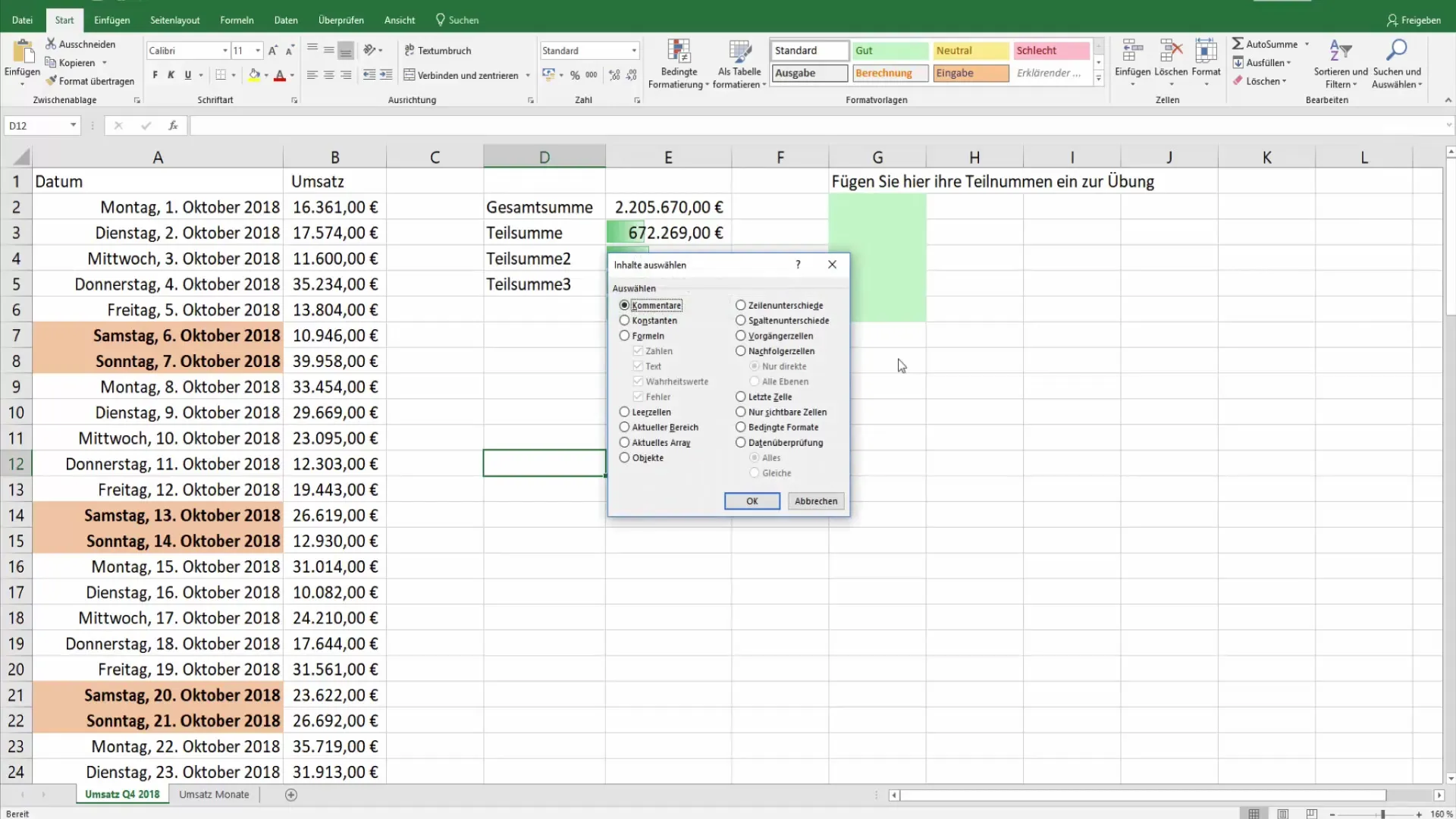The width and height of the screenshot is (1456, 819).
Task: Click the Suchen tell-me search box
Action: pos(457,20)
